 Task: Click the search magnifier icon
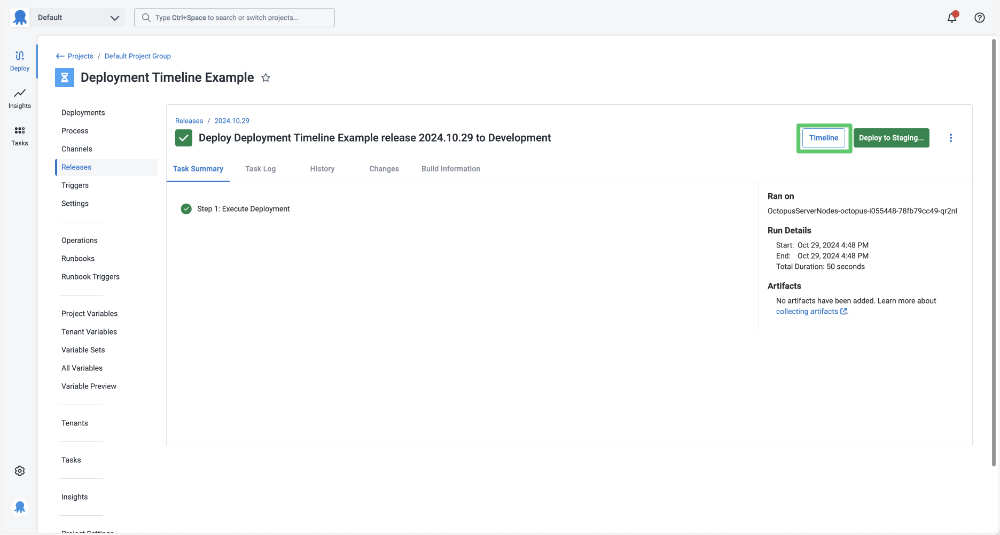pos(146,18)
